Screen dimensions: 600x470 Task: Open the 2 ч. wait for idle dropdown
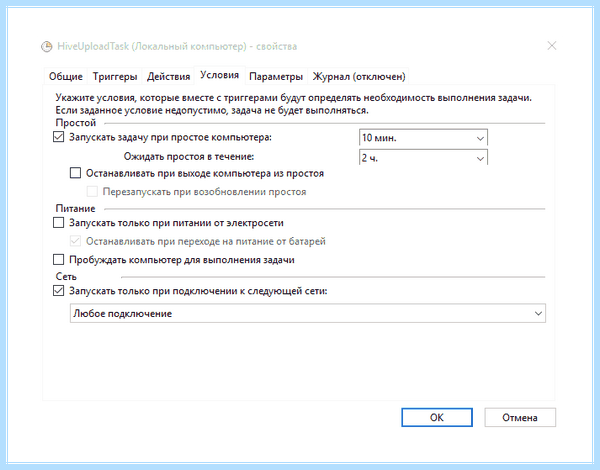click(423, 157)
